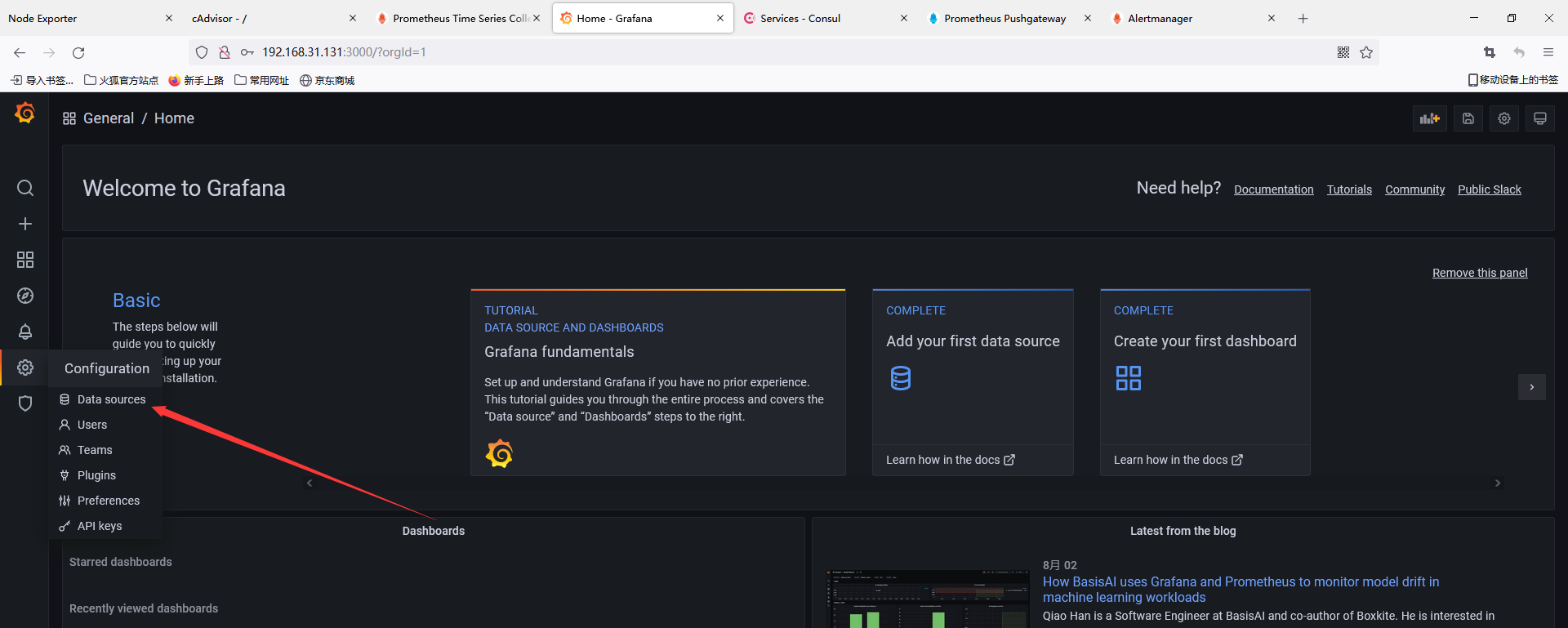Screen dimensions: 1568x628
Task: Click the Cycle view mode monitor icon
Action: (x=1540, y=118)
